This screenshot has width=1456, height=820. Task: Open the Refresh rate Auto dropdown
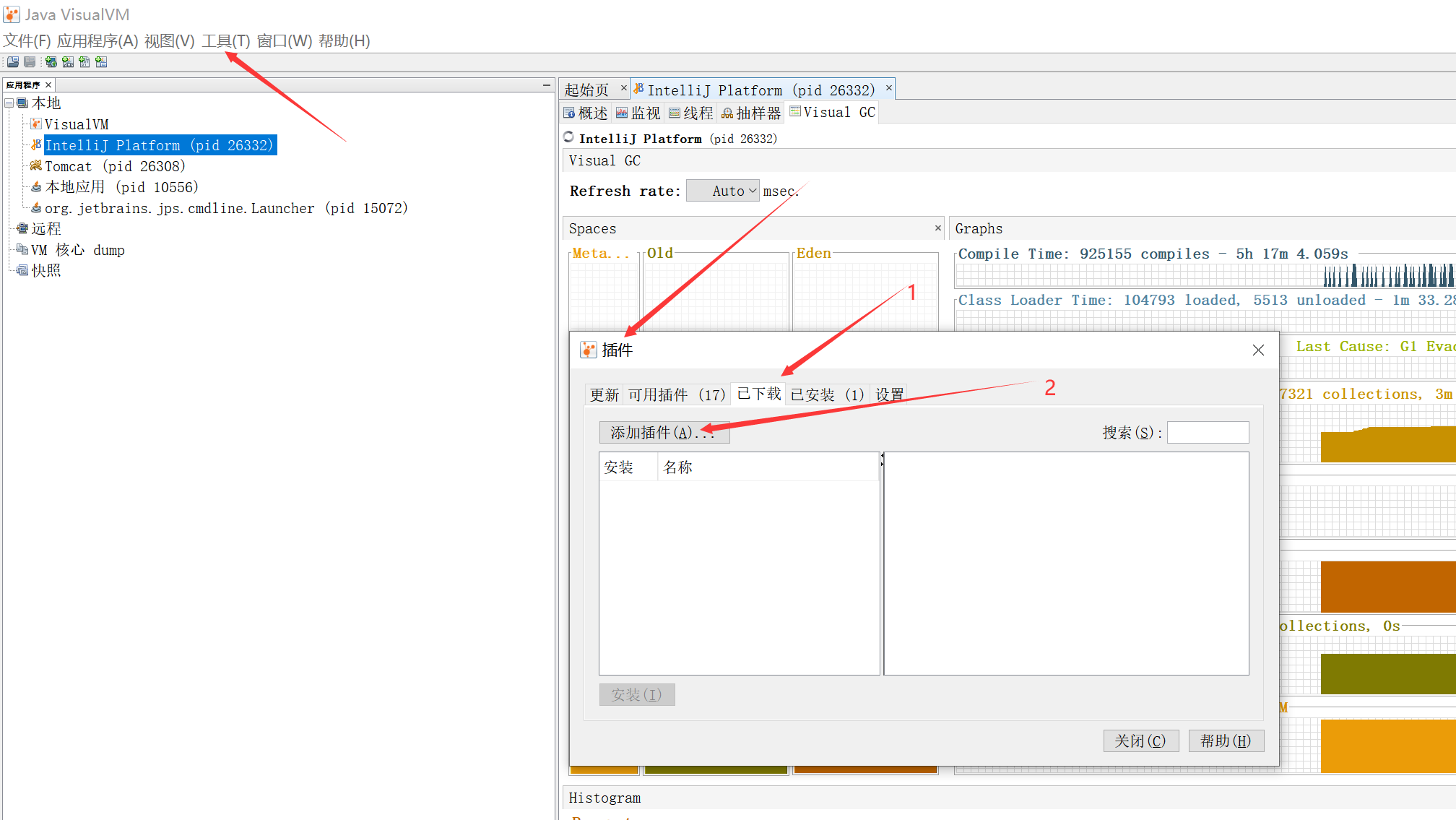pyautogui.click(x=723, y=191)
